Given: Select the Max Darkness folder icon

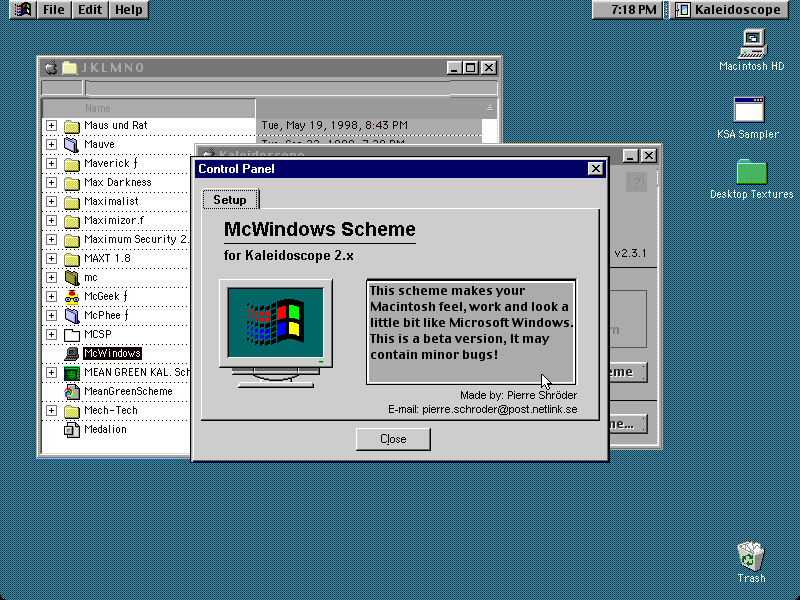Looking at the screenshot, I should click(72, 183).
